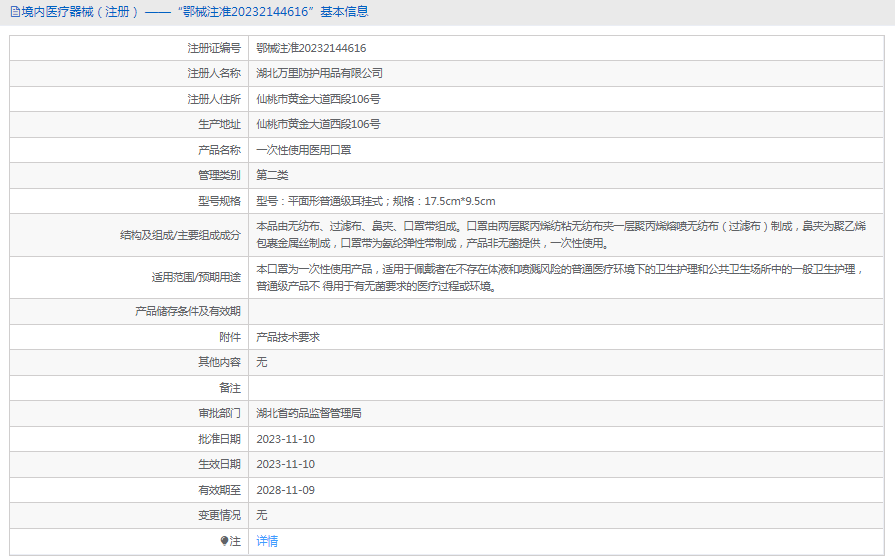Click registrant name 湖北万里防护用品有限公司

(x=320, y=74)
